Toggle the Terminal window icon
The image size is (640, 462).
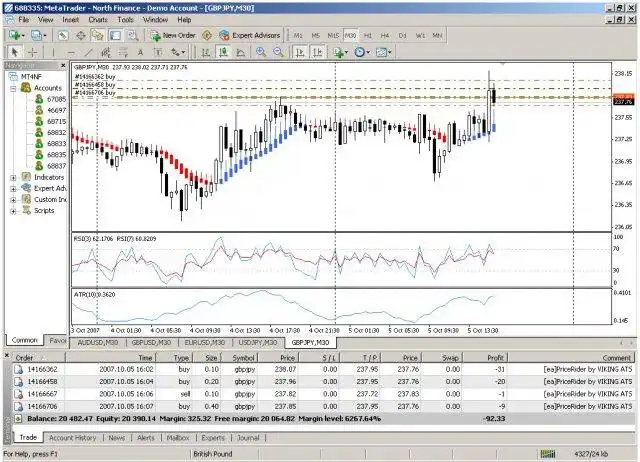116,36
